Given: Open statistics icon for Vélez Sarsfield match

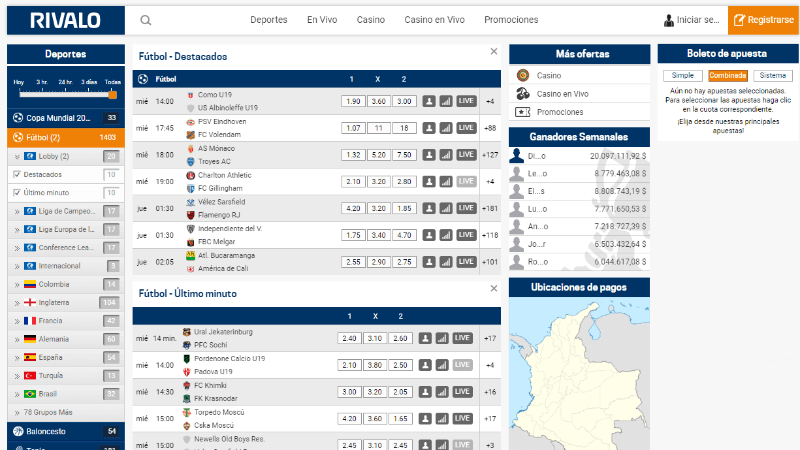Looking at the screenshot, I should [446, 208].
